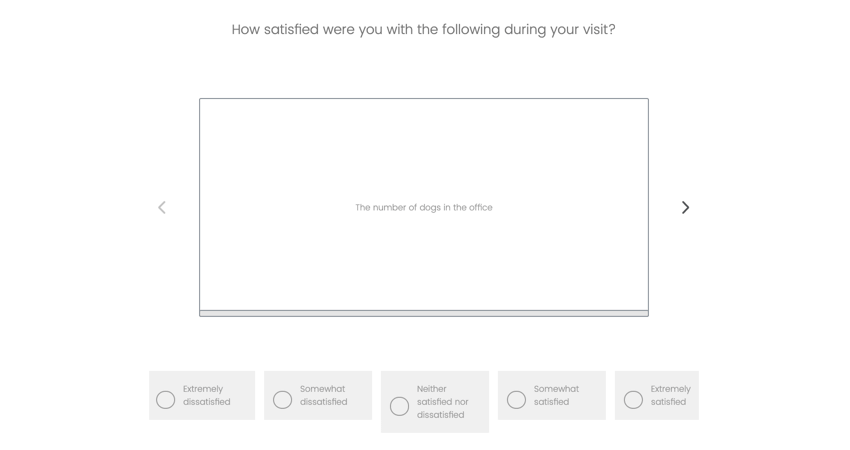Choose the 'Somewhat dissatisfied' radio circle
This screenshot has height=450, width=850.
coord(283,400)
